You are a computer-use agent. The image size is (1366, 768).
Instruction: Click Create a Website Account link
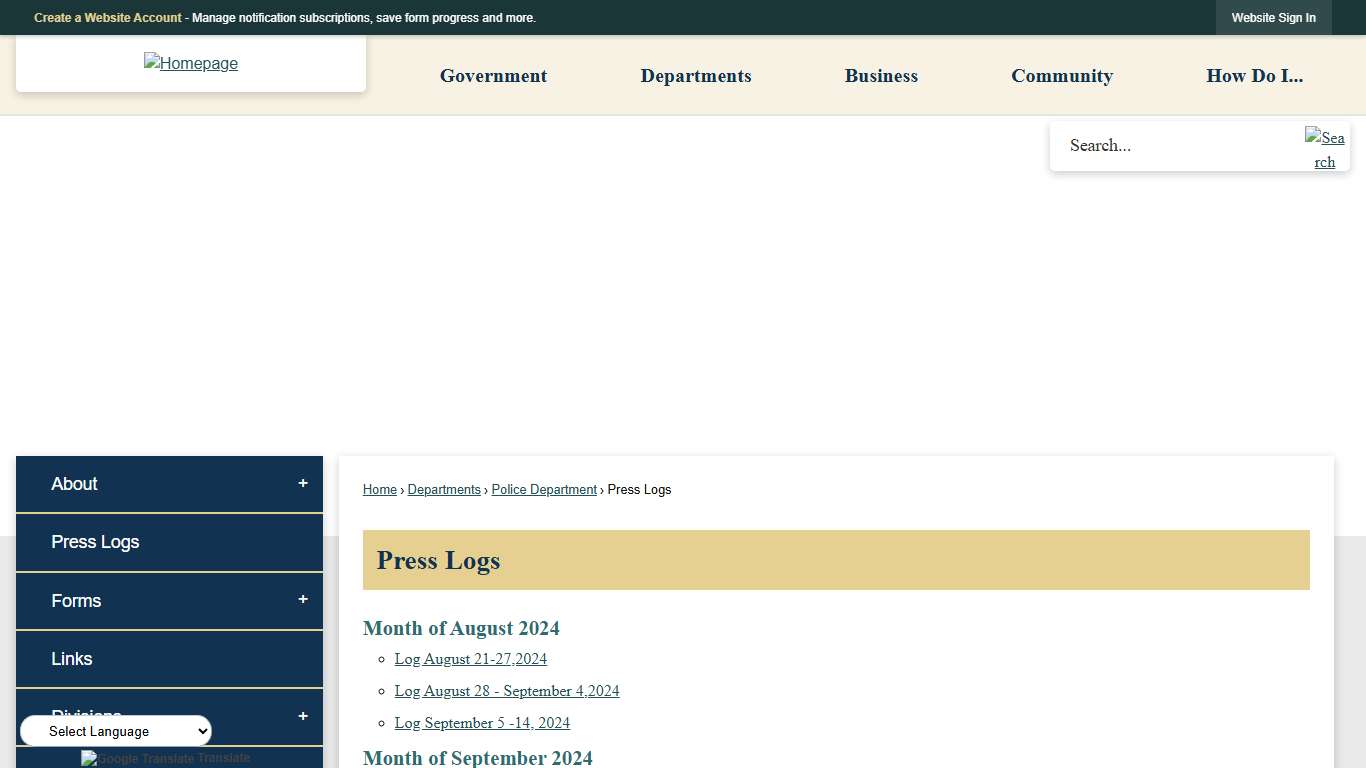pos(108,18)
